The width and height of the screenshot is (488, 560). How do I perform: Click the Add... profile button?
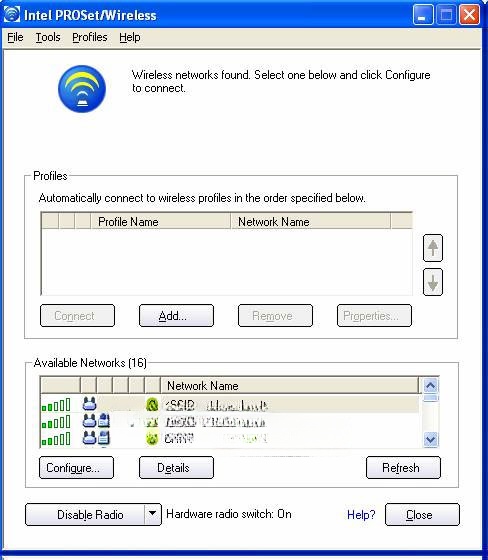click(x=176, y=316)
